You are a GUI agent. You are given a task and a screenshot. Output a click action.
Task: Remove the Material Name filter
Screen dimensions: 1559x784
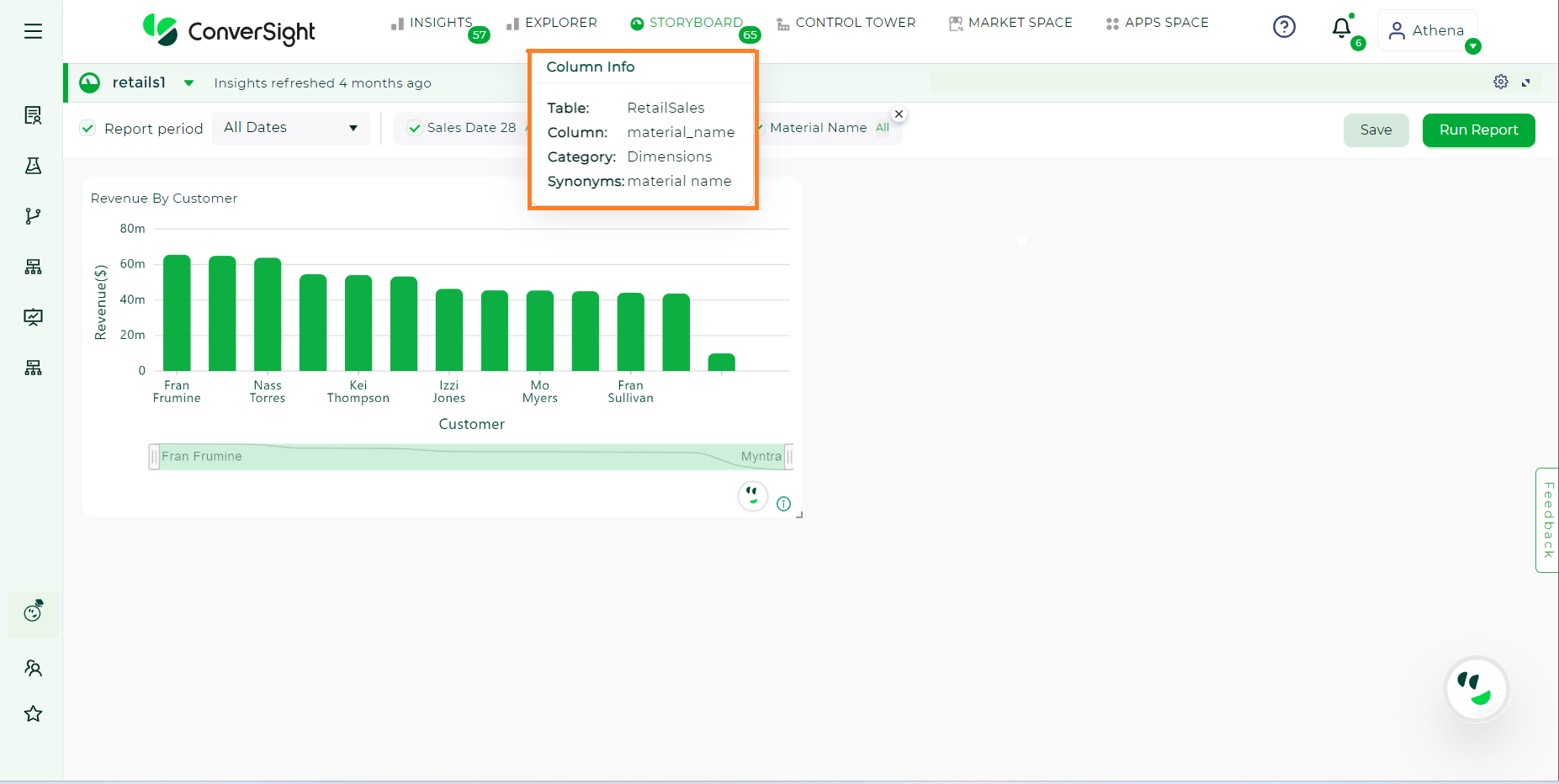[x=899, y=114]
